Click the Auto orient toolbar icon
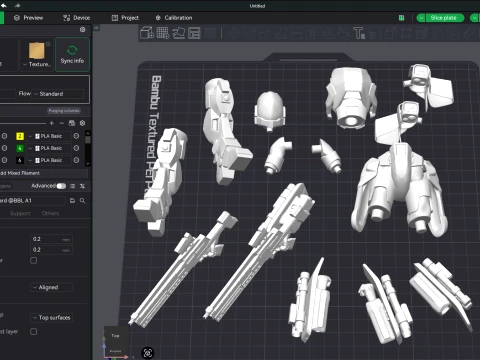Viewport: 480px width, 360px height. point(178,33)
